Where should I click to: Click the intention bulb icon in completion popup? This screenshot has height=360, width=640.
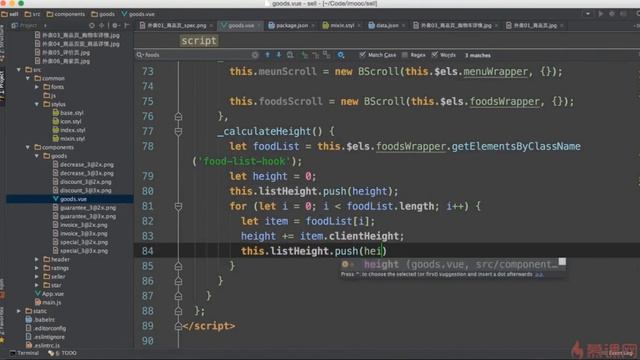(345, 264)
